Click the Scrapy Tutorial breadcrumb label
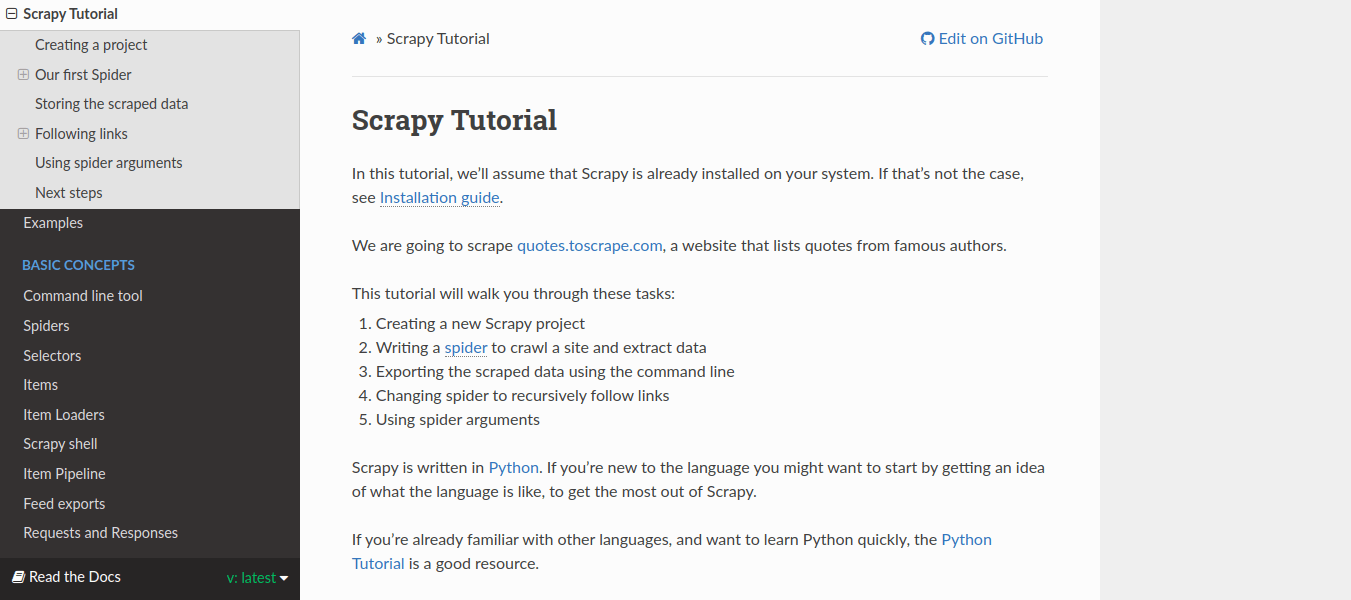Screen dimensions: 1351x600 [x=437, y=38]
